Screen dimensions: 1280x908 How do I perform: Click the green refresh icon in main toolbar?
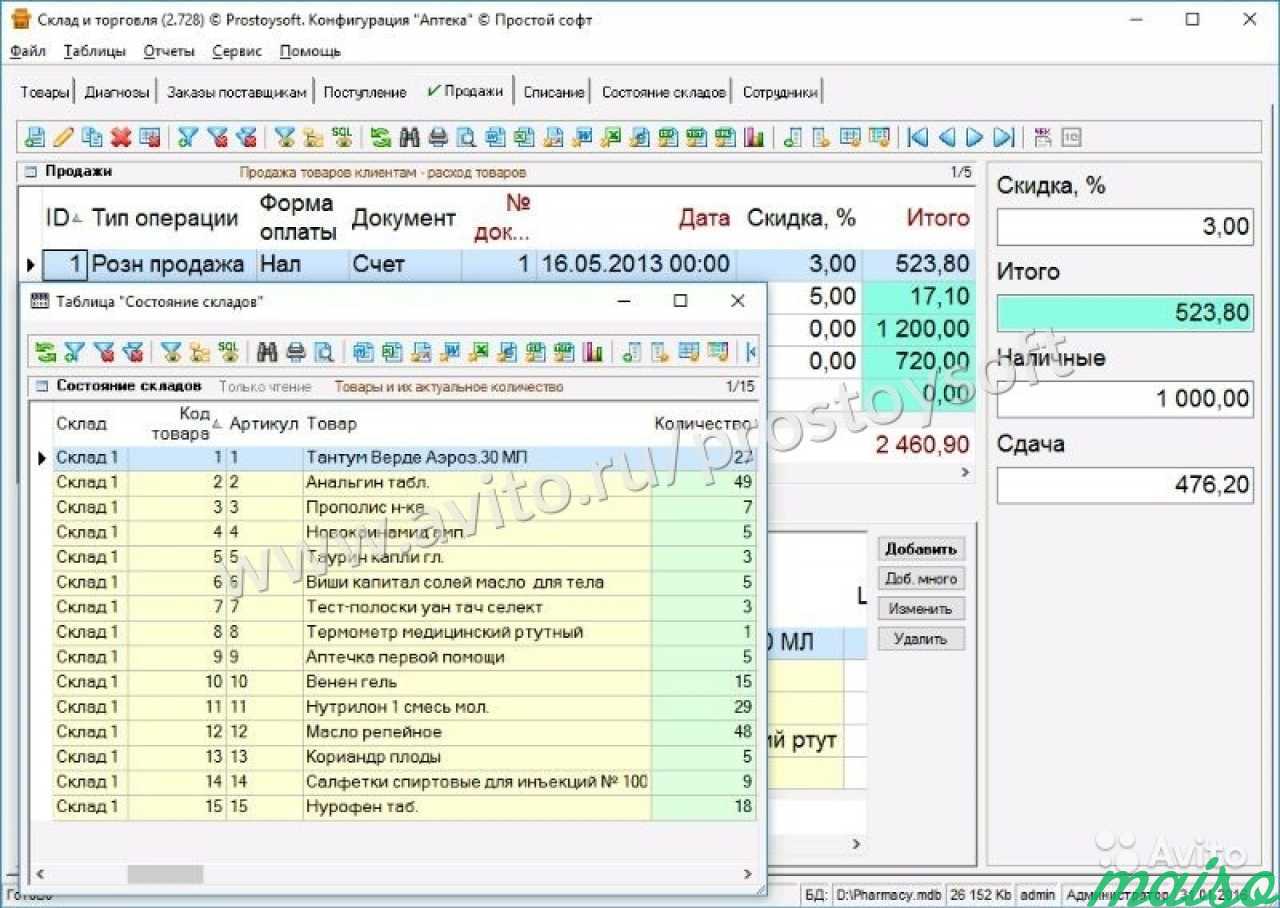point(380,137)
